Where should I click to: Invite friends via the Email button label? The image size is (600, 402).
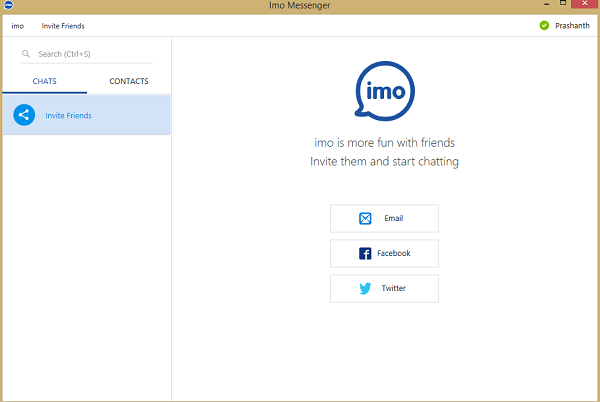pos(393,218)
